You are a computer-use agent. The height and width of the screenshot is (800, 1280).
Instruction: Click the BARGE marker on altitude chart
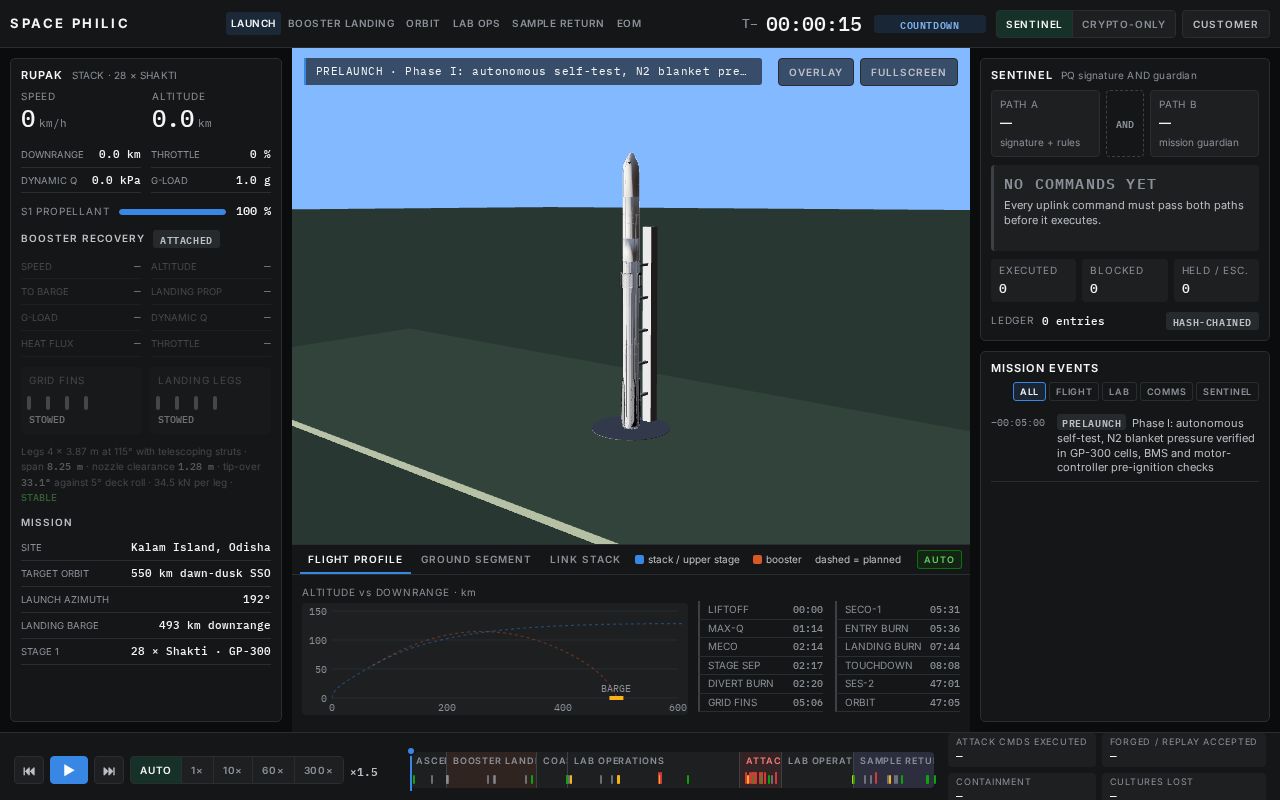tap(616, 698)
